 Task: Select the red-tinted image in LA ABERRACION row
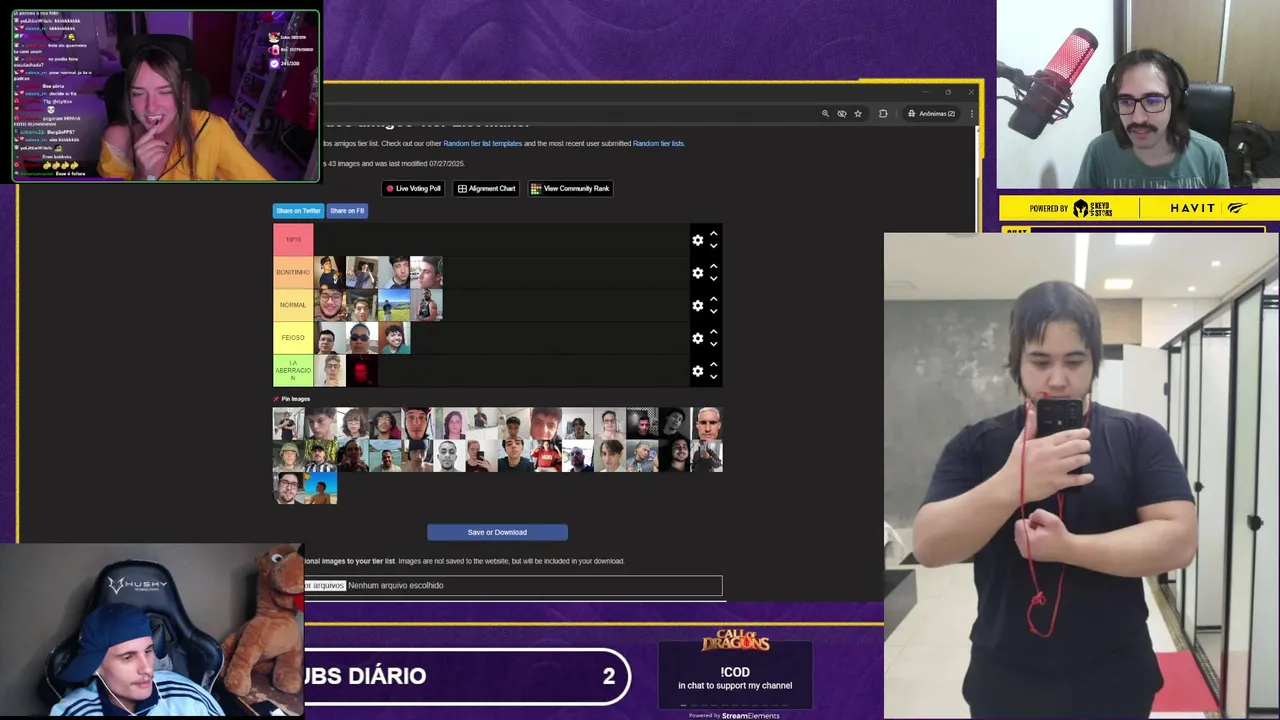point(362,371)
